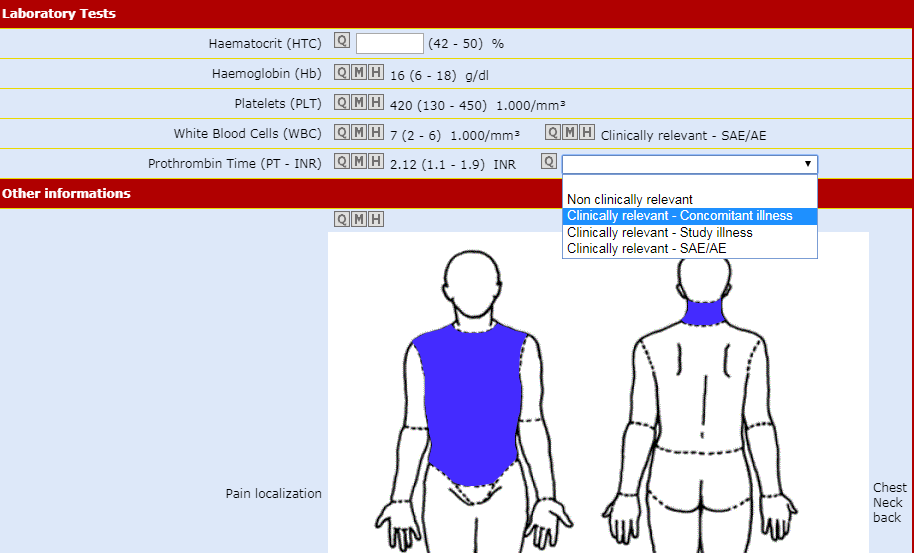Click the Q icon for Prothrombin Time value
The image size is (914, 553).
(342, 161)
